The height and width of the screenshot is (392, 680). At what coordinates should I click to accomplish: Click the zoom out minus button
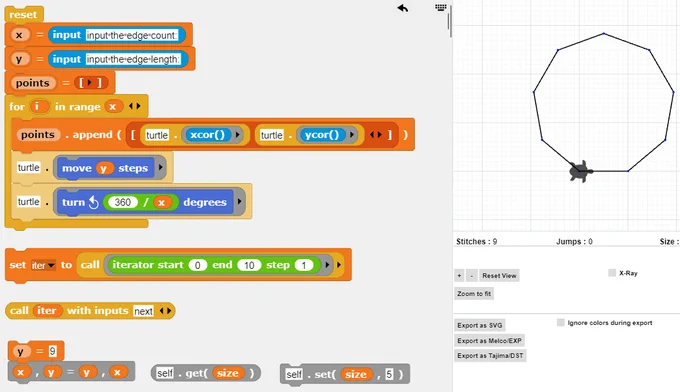[472, 275]
